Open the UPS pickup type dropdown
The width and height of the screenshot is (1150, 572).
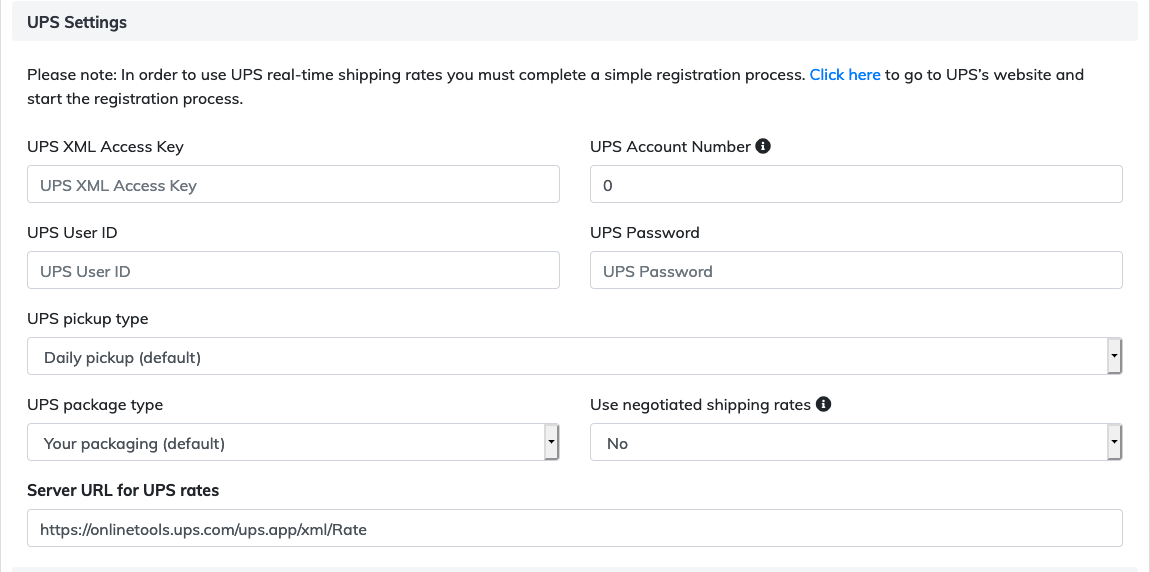pos(574,357)
